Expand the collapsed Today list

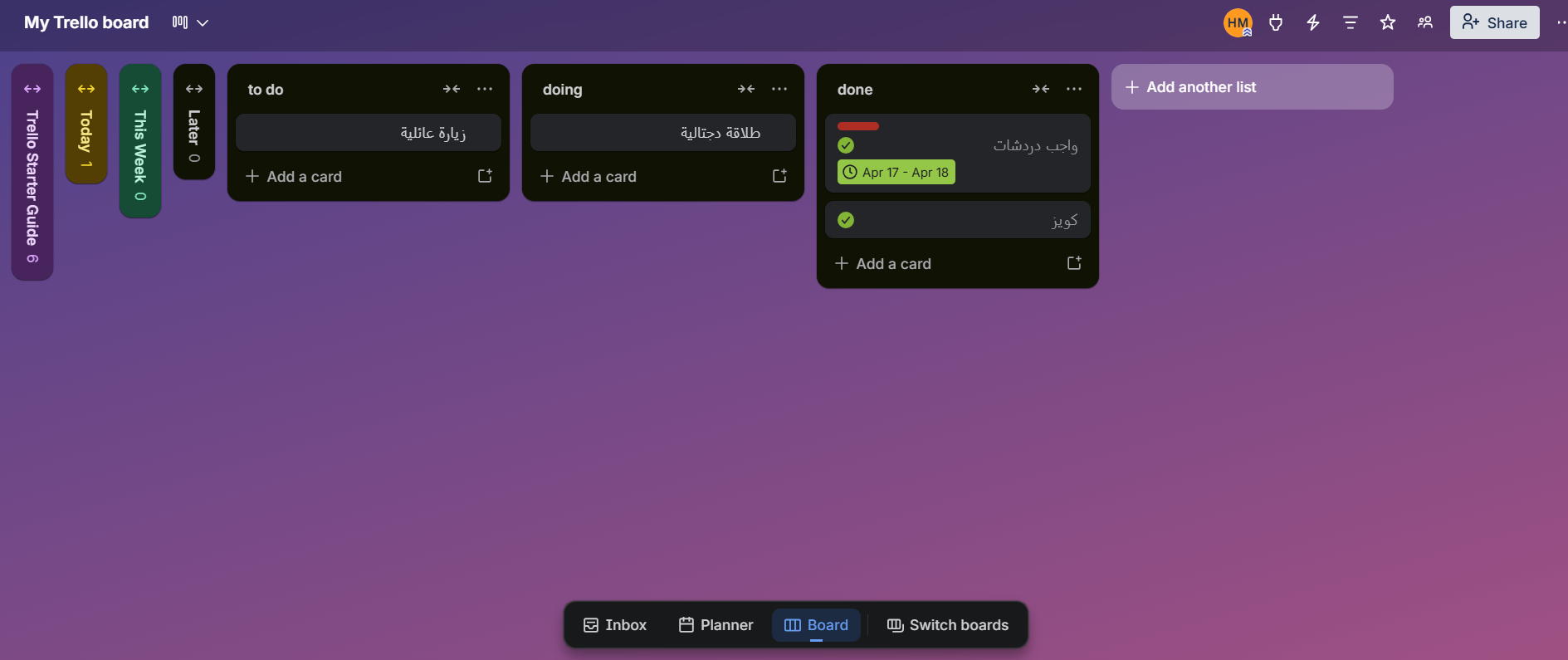(x=86, y=89)
